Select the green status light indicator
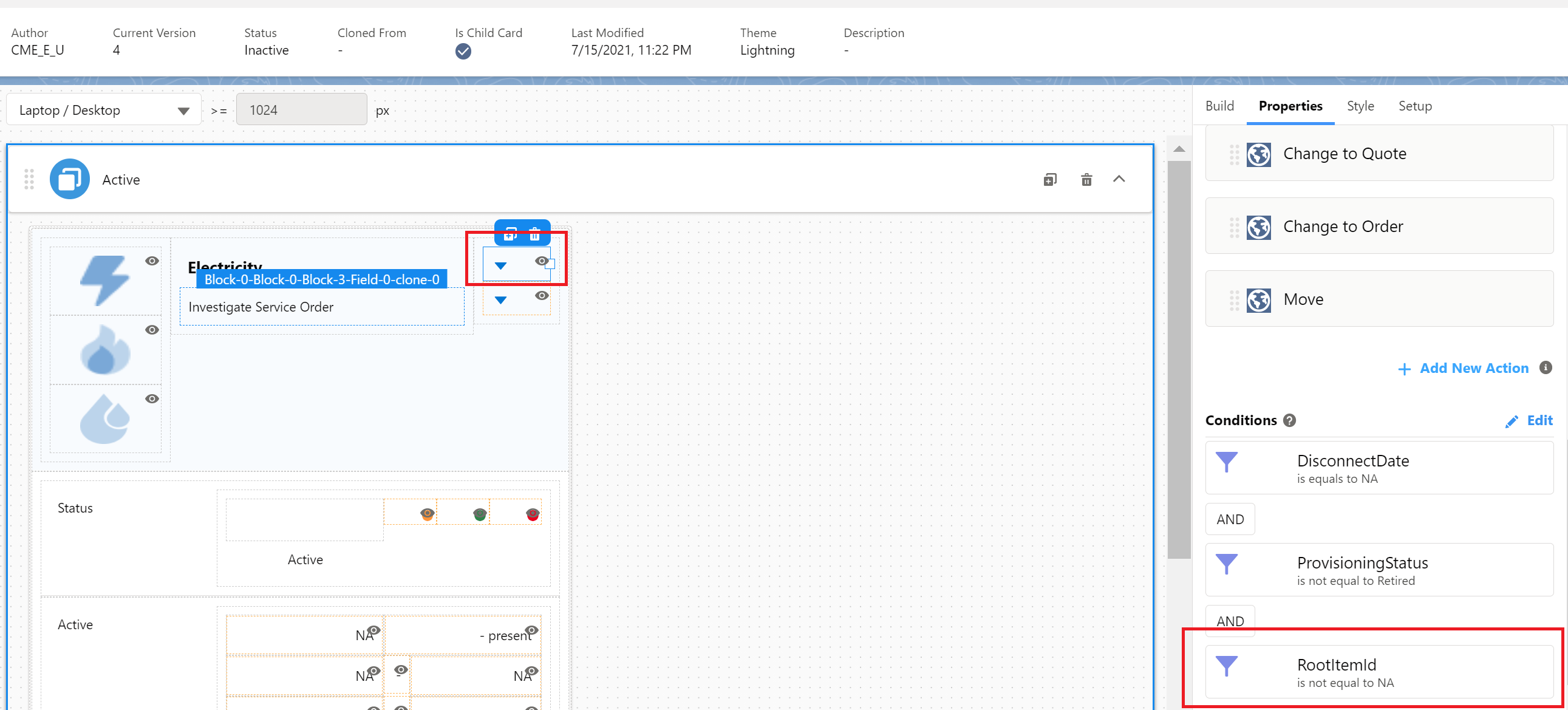Screen dimensions: 1568x710 (x=480, y=513)
